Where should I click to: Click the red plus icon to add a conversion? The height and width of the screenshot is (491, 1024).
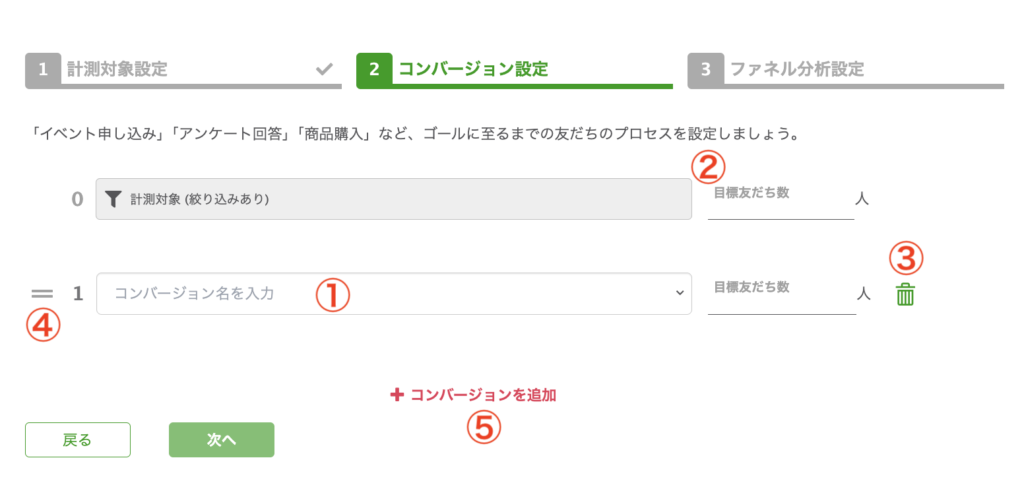(x=396, y=395)
